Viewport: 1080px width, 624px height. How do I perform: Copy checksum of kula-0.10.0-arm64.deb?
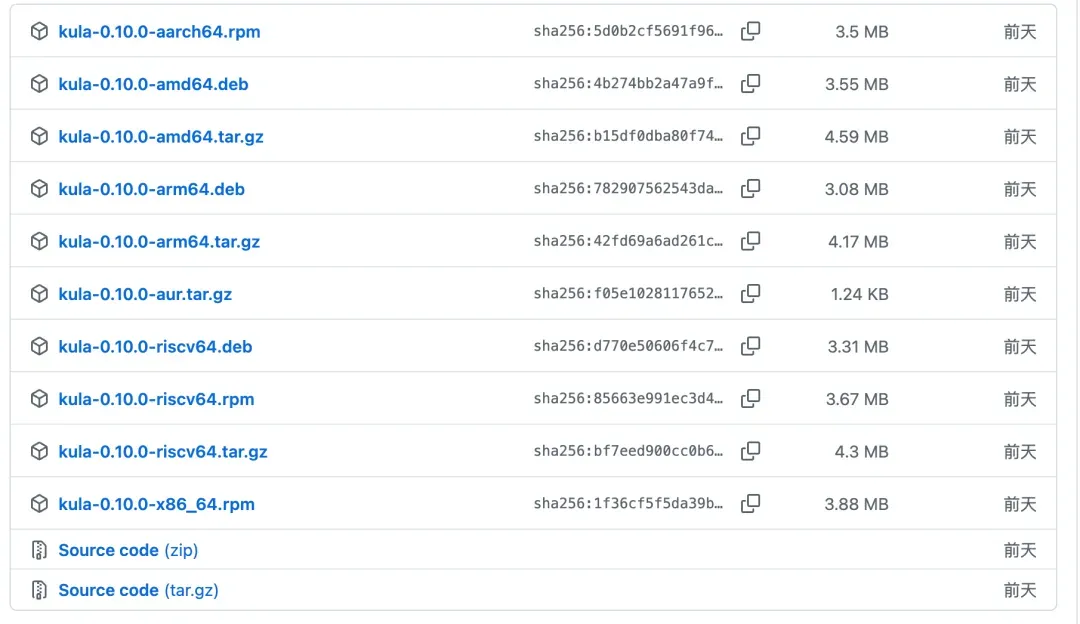point(750,189)
